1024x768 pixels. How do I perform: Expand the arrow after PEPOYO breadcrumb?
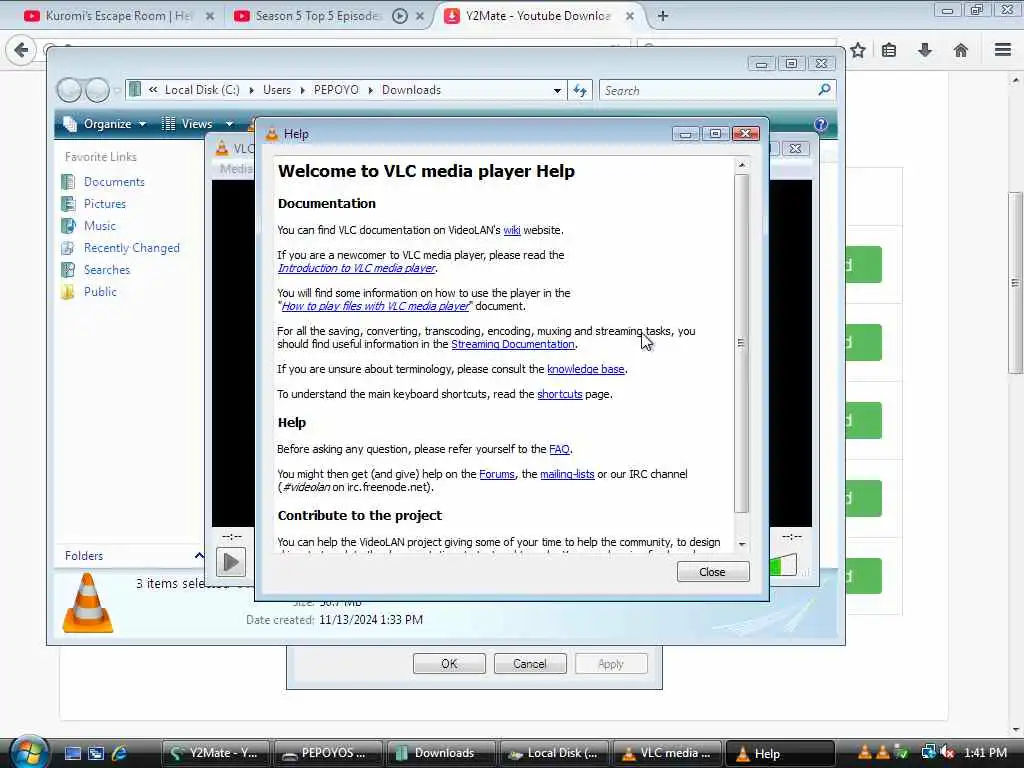370,91
